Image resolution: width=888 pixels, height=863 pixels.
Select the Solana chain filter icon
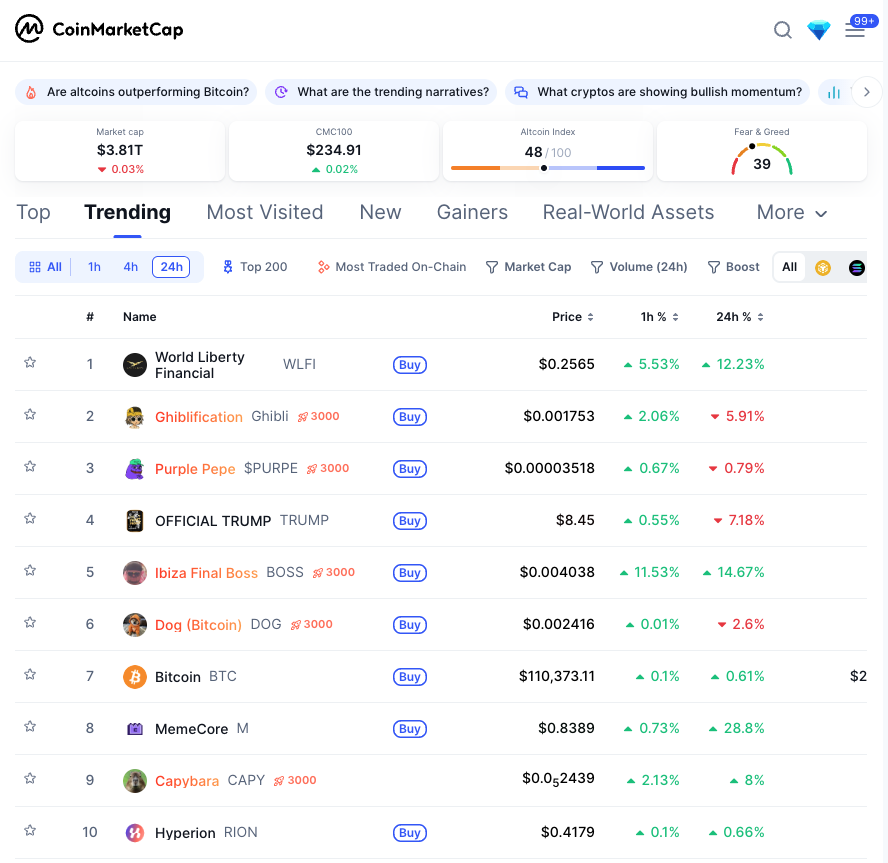(857, 267)
